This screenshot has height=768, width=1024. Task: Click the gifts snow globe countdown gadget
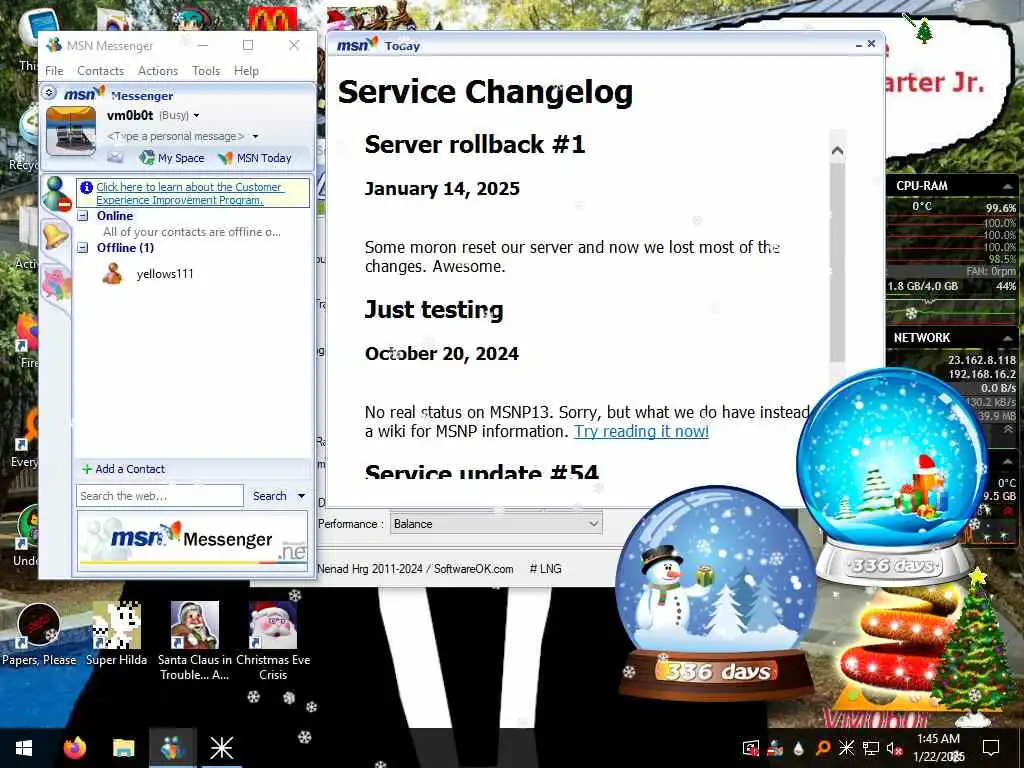[x=893, y=477]
